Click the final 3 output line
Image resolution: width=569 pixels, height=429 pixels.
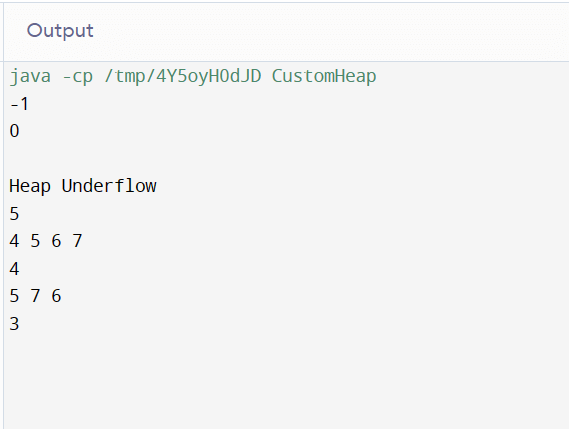(x=14, y=324)
